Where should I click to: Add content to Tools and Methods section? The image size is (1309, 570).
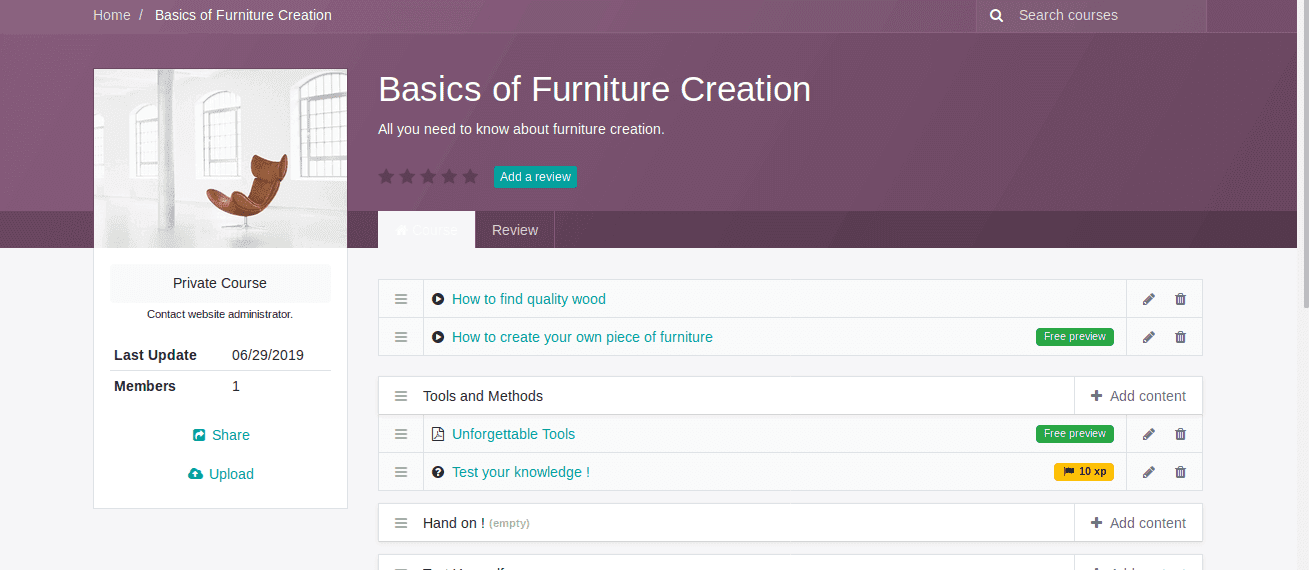pos(1138,396)
